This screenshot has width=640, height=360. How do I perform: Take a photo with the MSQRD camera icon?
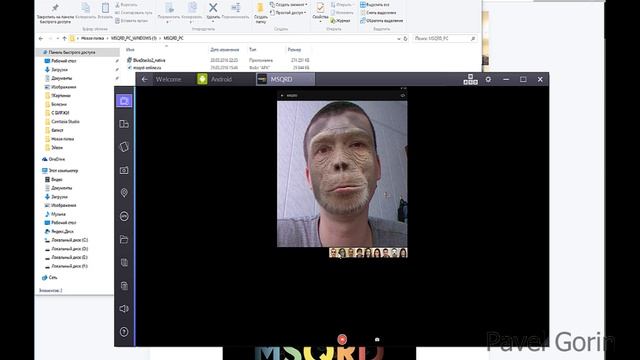(377, 339)
